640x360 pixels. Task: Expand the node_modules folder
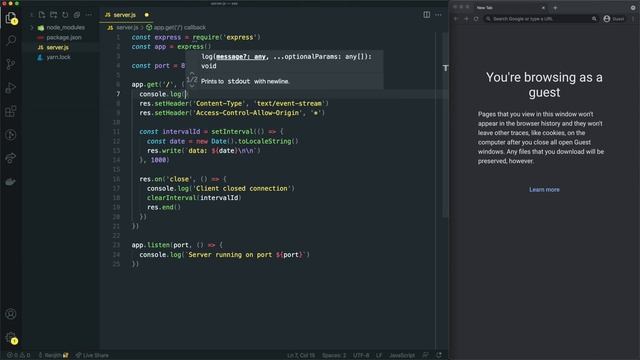tap(61, 27)
